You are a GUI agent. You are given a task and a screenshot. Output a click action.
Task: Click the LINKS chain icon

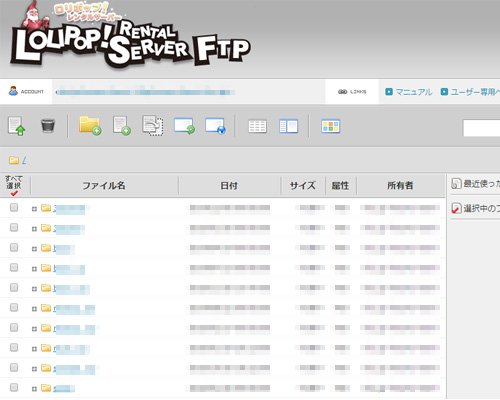342,92
